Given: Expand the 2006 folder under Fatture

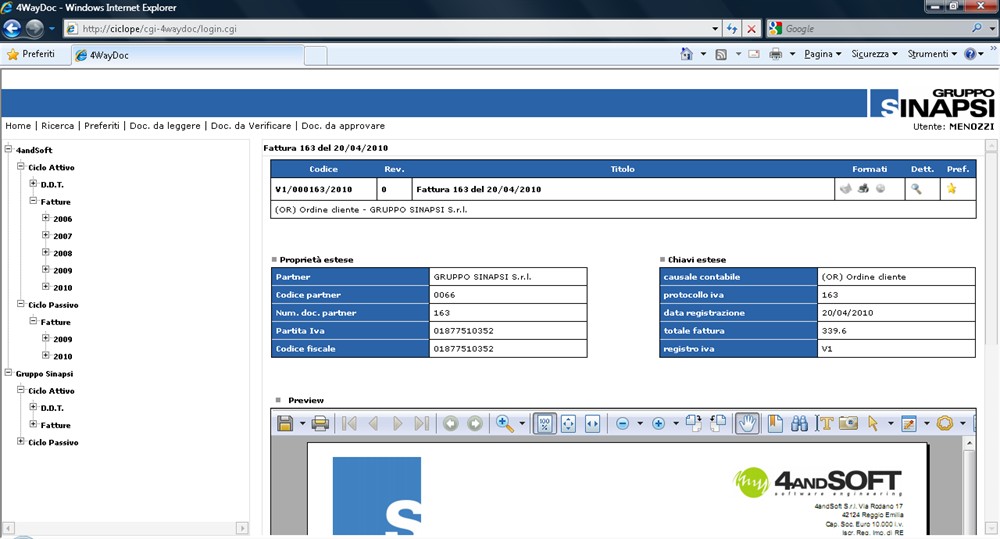Looking at the screenshot, I should (x=45, y=218).
